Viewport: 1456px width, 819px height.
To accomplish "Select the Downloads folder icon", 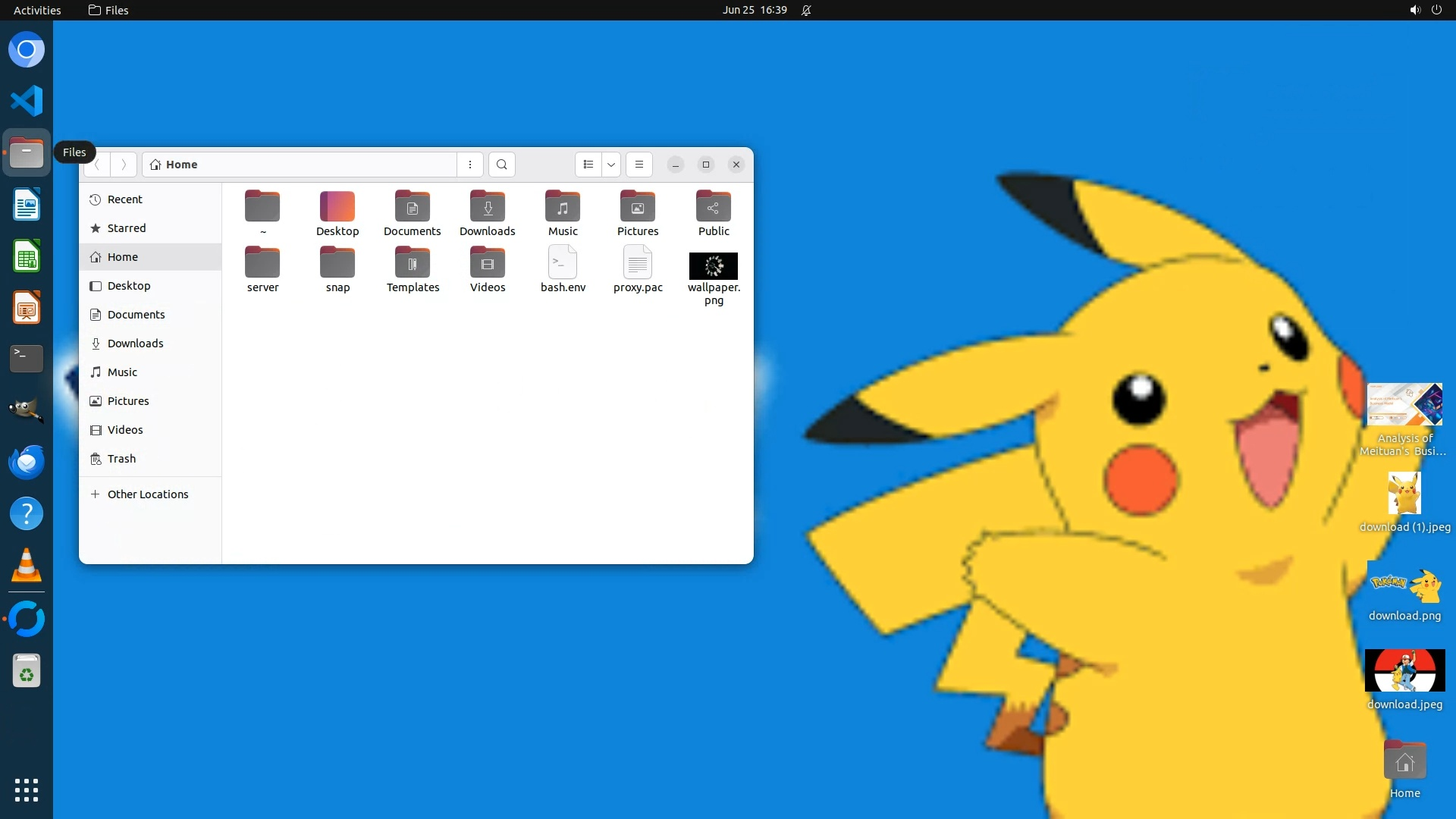I will 487,206.
